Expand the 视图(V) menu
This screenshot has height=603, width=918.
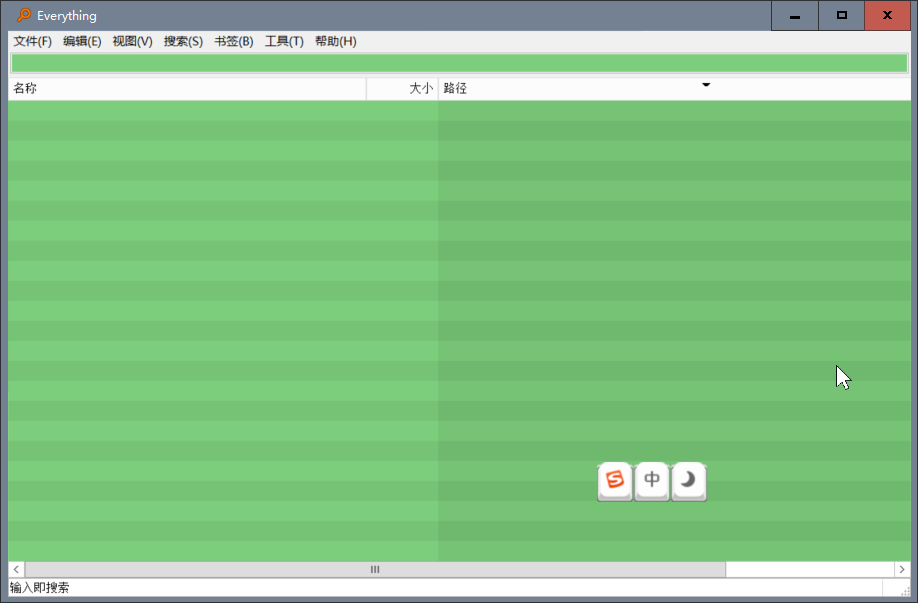click(132, 41)
